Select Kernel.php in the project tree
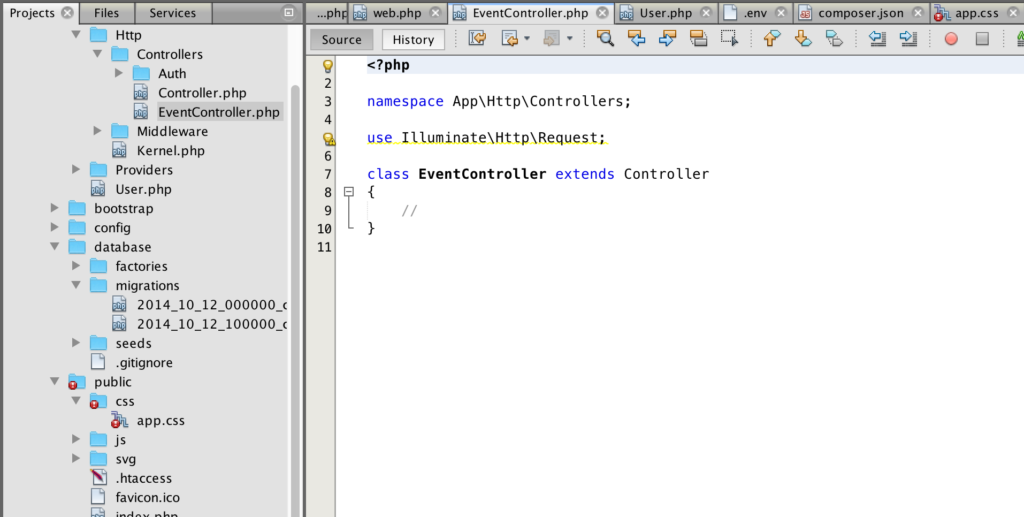Viewport: 1024px width, 517px height. pos(170,151)
